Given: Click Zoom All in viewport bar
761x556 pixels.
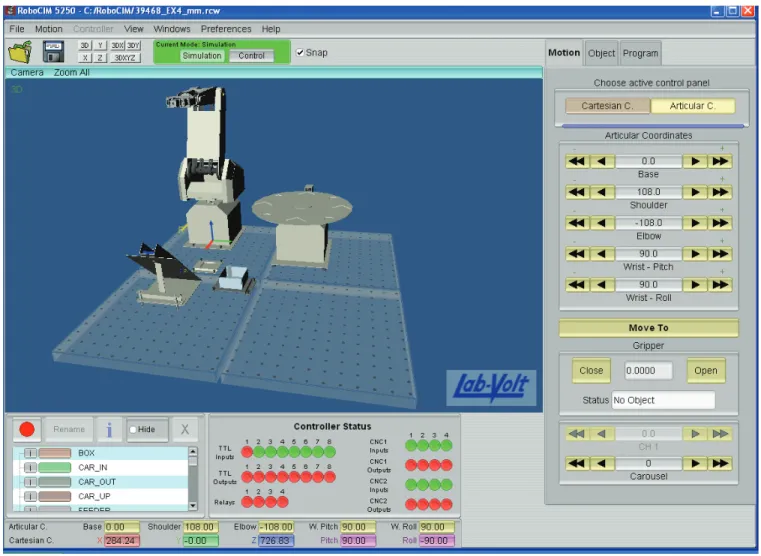Looking at the screenshot, I should [x=71, y=72].
